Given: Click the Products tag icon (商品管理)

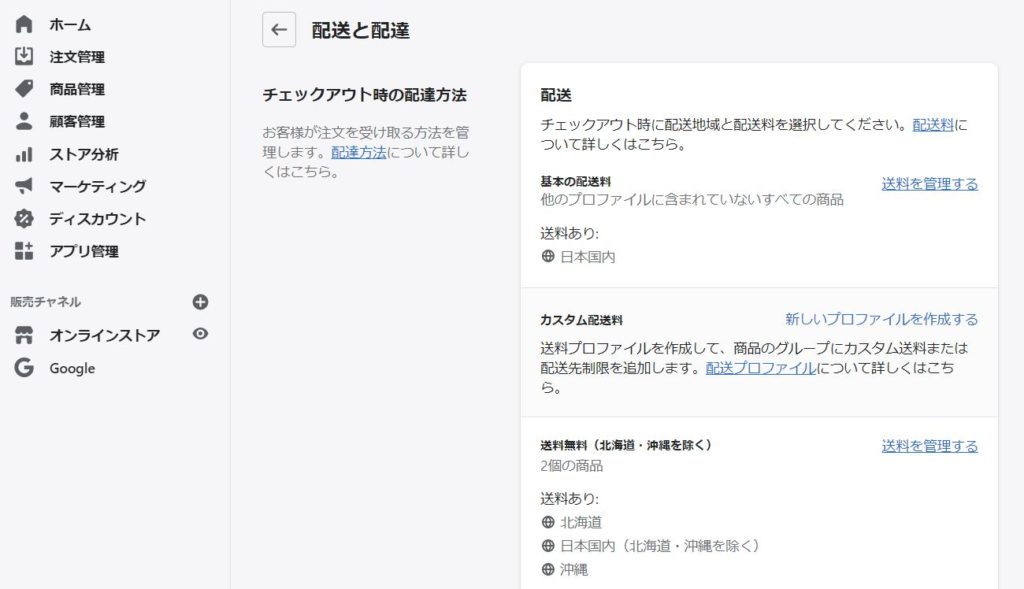Looking at the screenshot, I should [x=24, y=89].
